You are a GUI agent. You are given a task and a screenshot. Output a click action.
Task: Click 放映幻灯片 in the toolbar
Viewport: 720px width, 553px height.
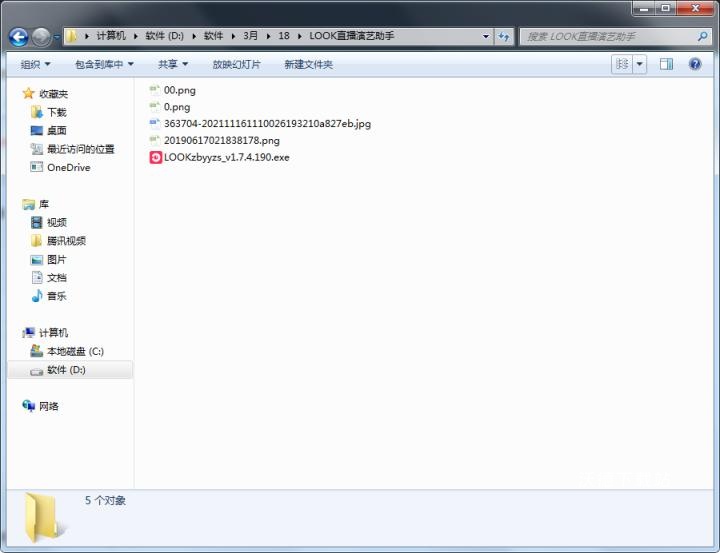[x=236, y=64]
